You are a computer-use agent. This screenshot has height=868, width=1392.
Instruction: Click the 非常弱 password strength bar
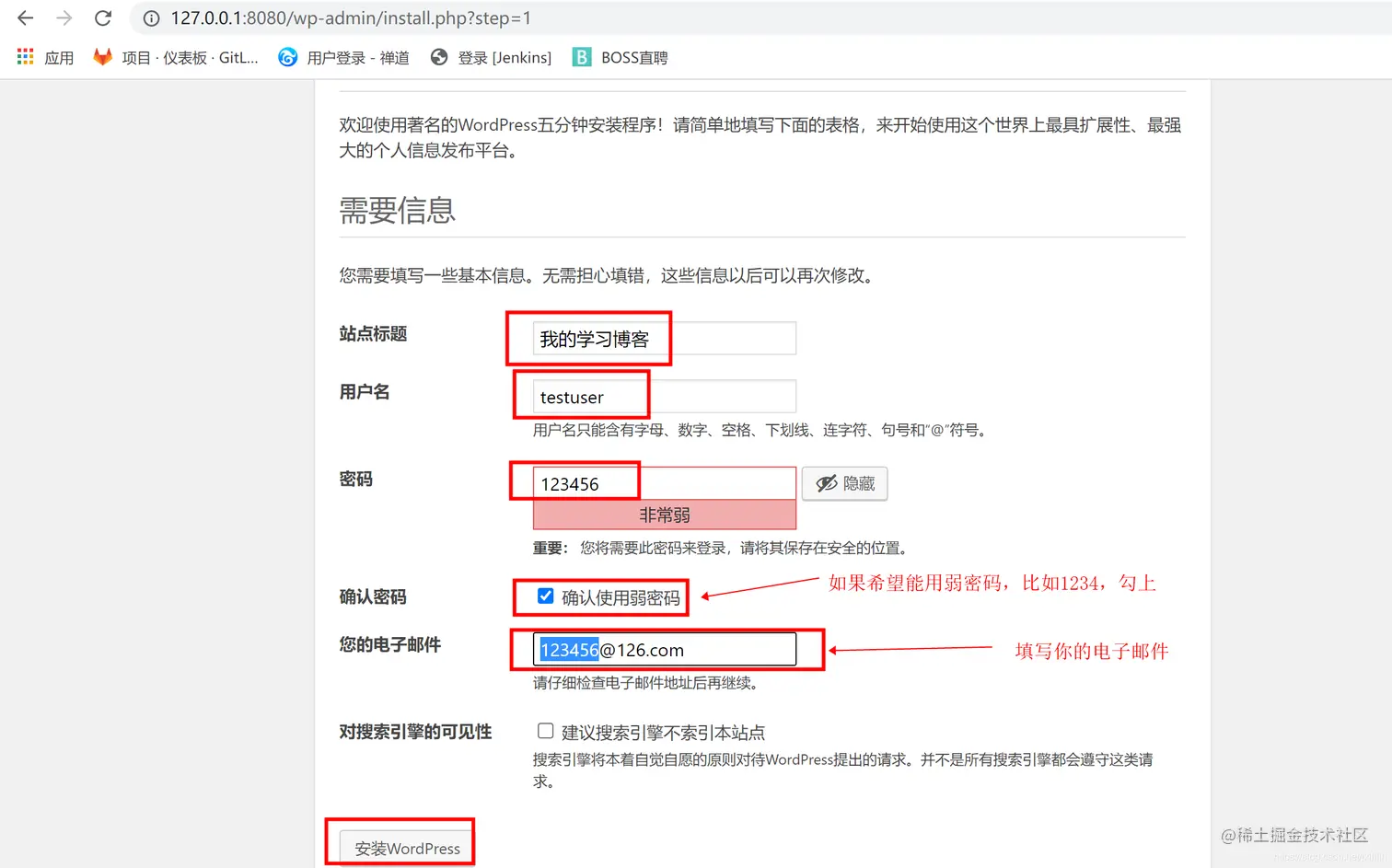click(x=665, y=515)
